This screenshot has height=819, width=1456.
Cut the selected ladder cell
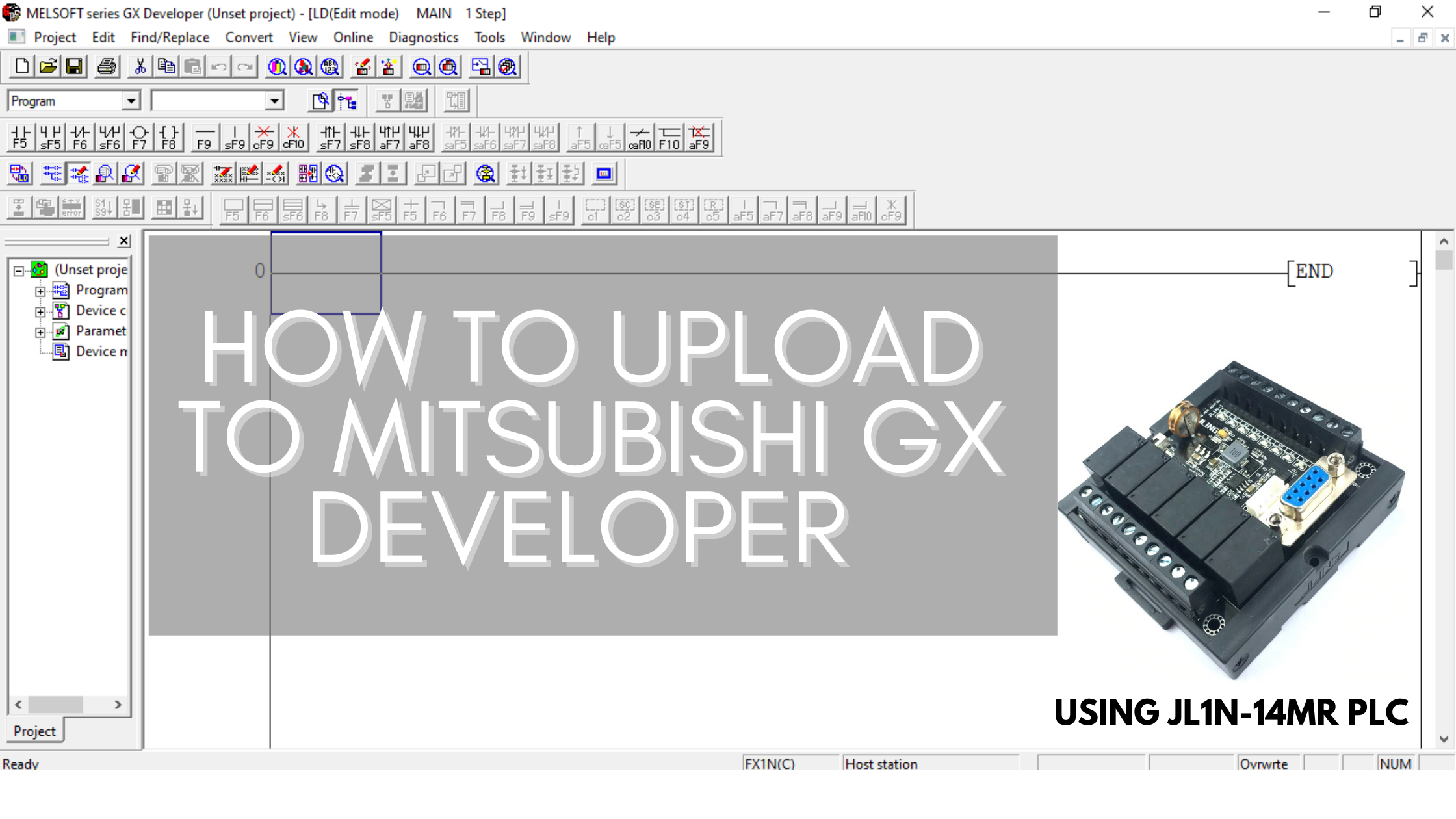click(139, 66)
